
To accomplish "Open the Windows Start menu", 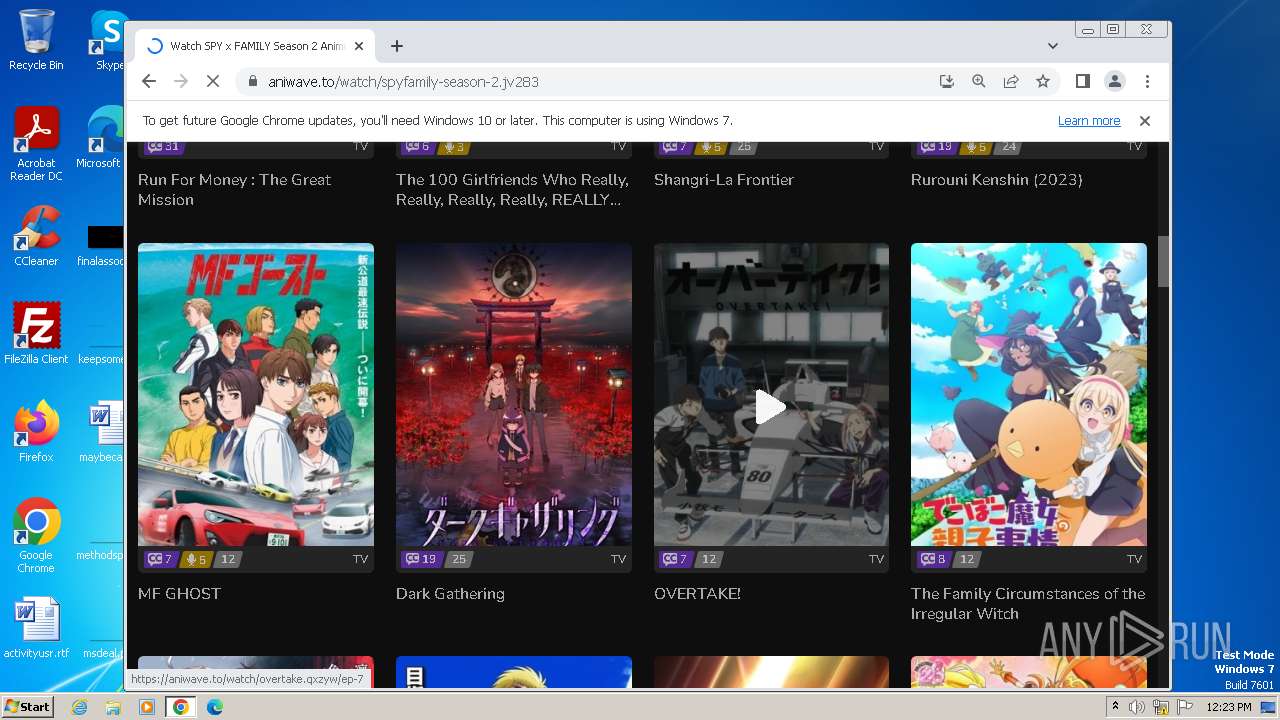I will [27, 707].
